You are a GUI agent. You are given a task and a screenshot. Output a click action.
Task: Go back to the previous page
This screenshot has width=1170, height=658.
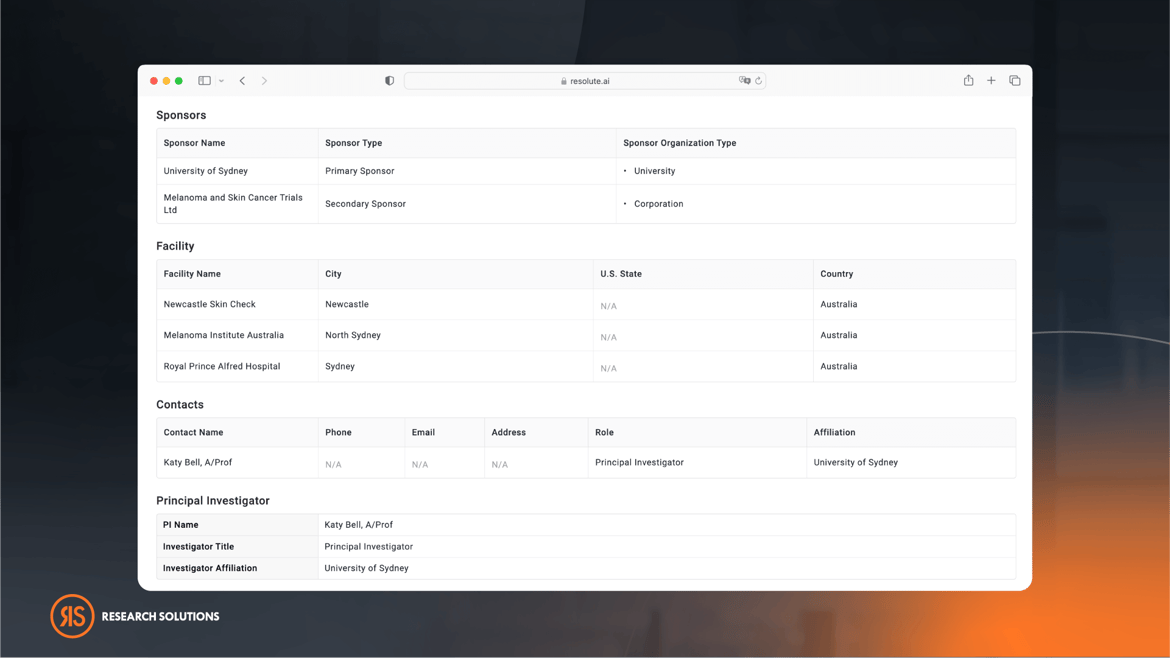242,81
